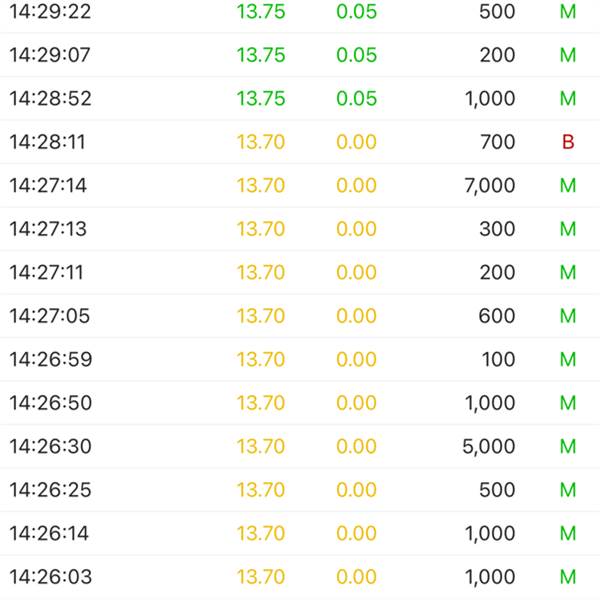Image resolution: width=600 pixels, height=600 pixels.
Task: Select the 5,000 volume at 14:26:30
Action: 489,447
